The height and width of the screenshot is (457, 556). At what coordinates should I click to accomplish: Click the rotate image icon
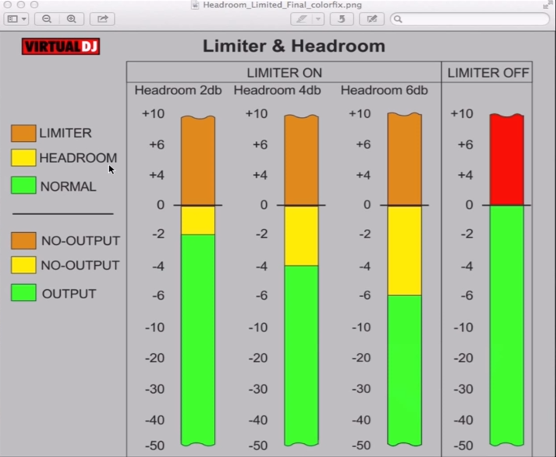click(341, 19)
